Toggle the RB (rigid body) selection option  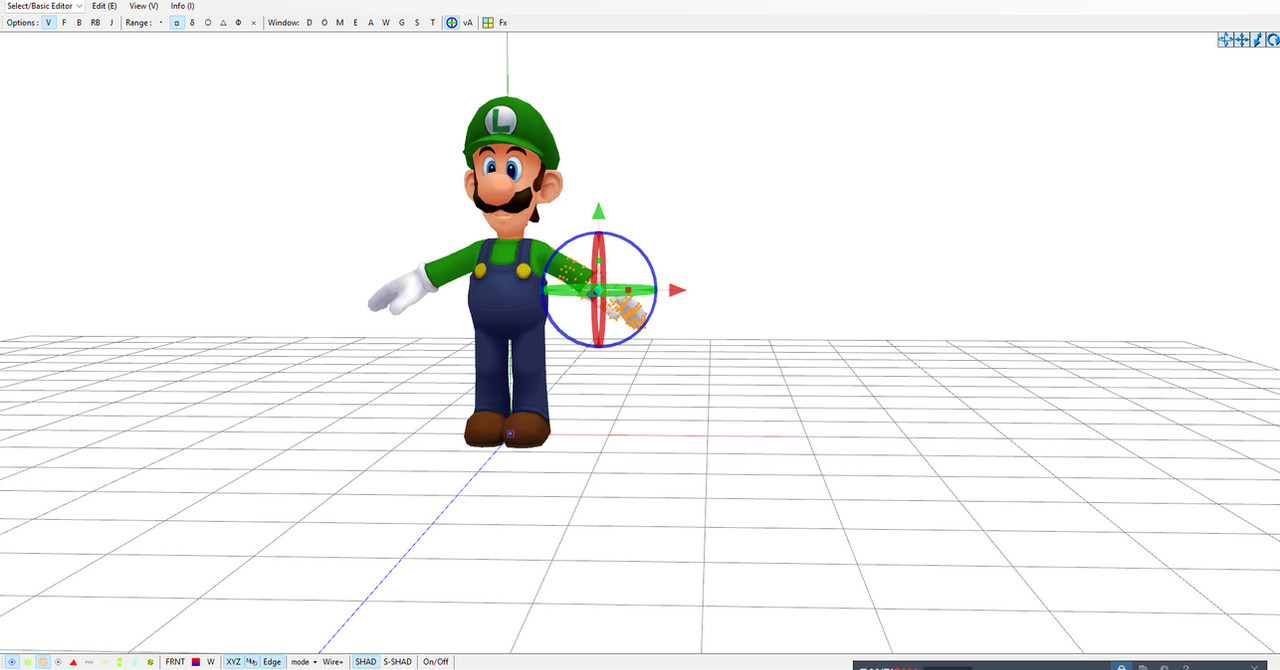click(95, 22)
